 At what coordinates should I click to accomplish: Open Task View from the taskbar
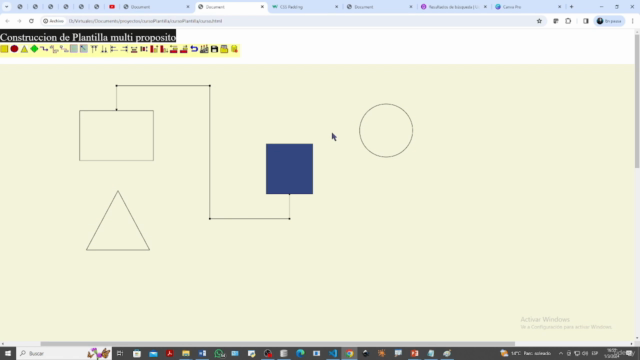tap(120, 353)
